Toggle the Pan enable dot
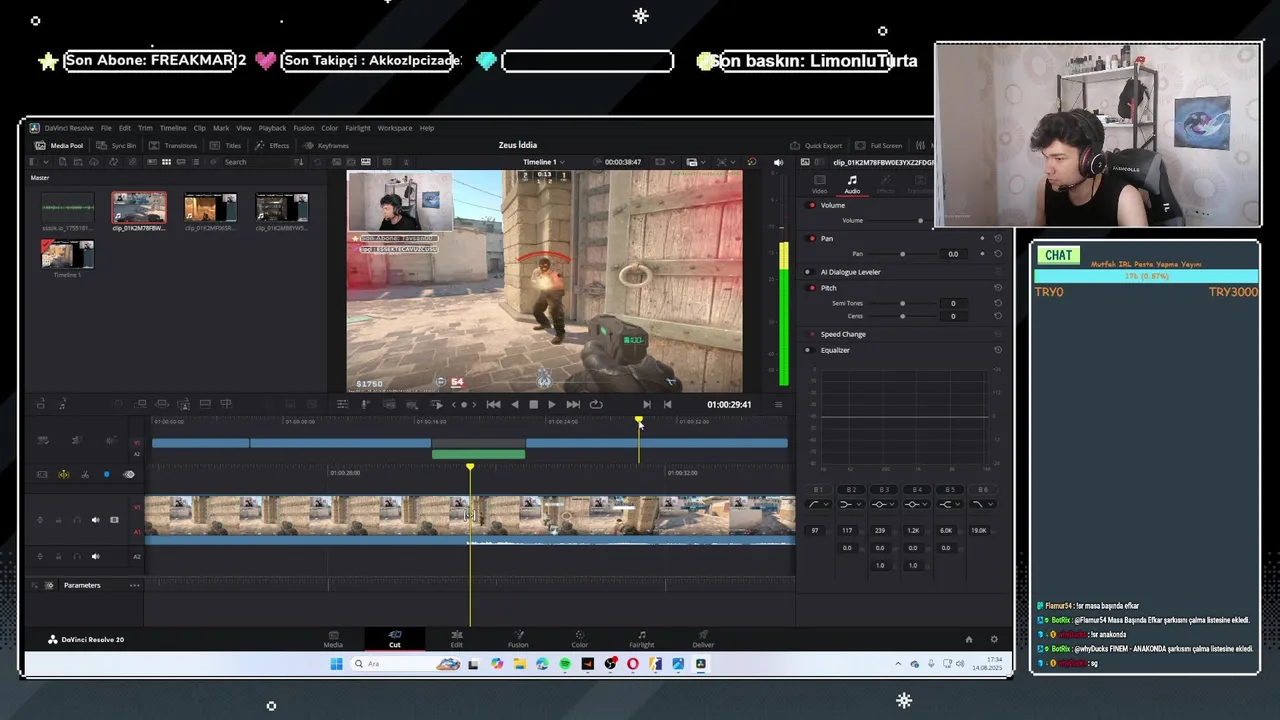The image size is (1280, 720). (x=811, y=238)
